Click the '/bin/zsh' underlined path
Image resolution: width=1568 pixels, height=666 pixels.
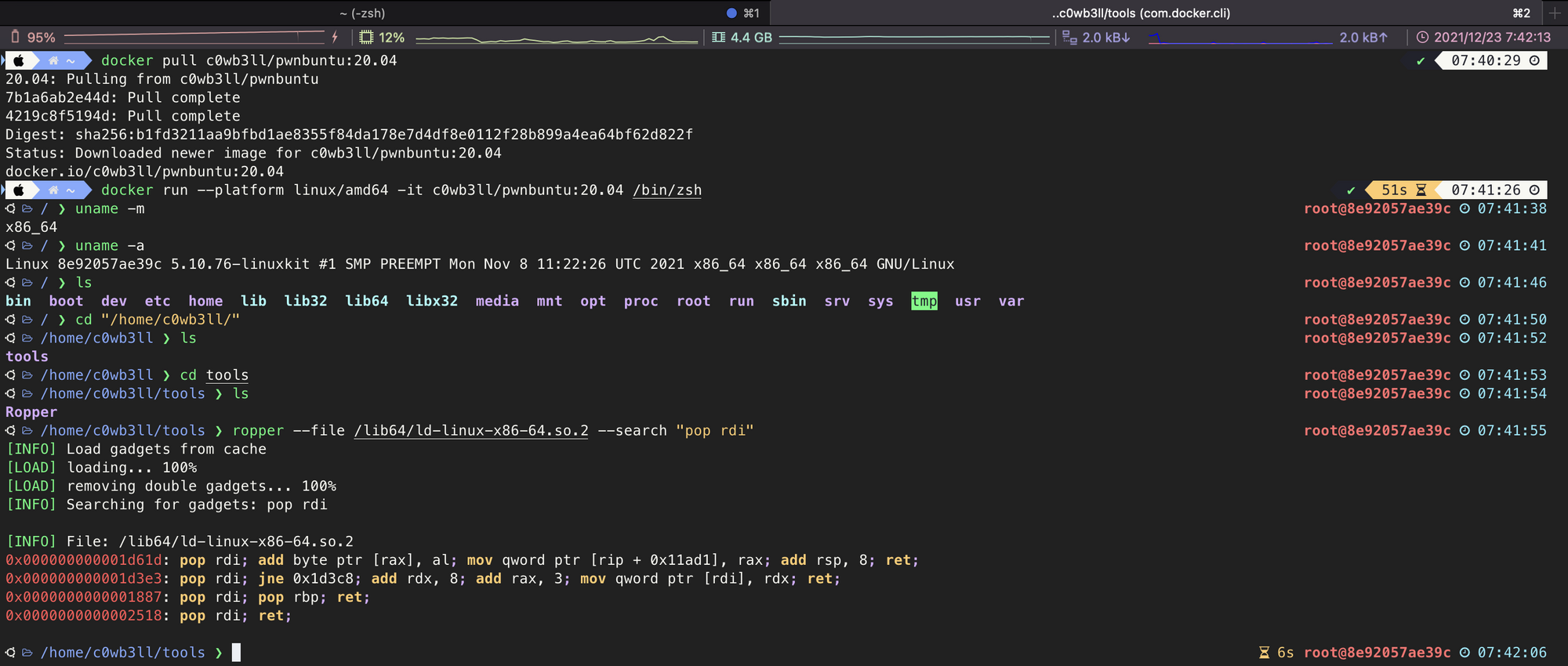tap(667, 190)
